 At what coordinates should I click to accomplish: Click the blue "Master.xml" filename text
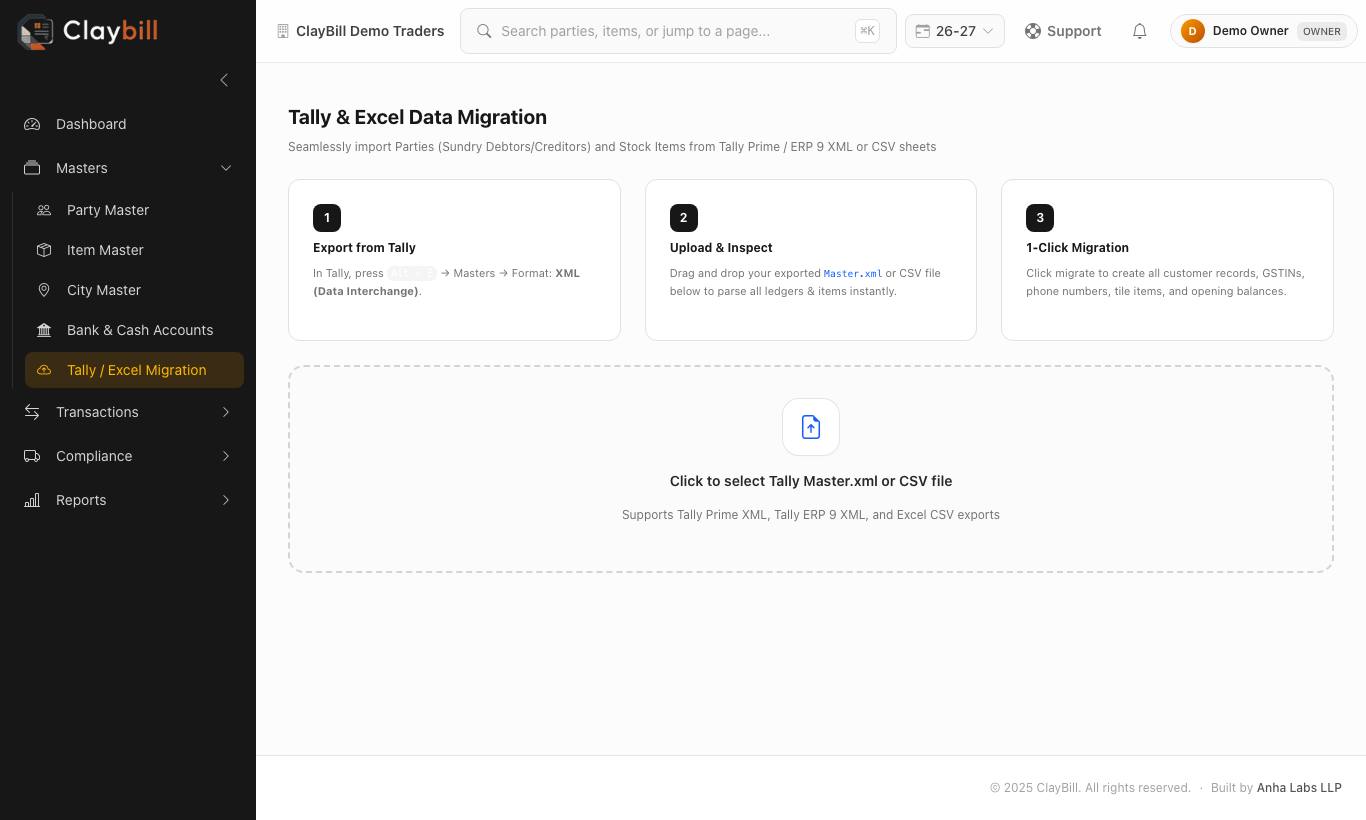coord(853,273)
